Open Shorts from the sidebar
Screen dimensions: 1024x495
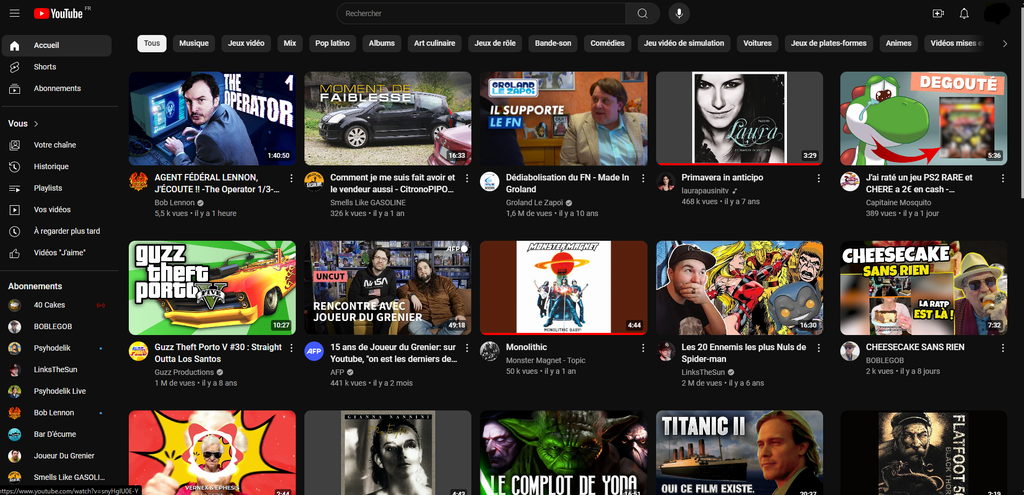[45, 67]
